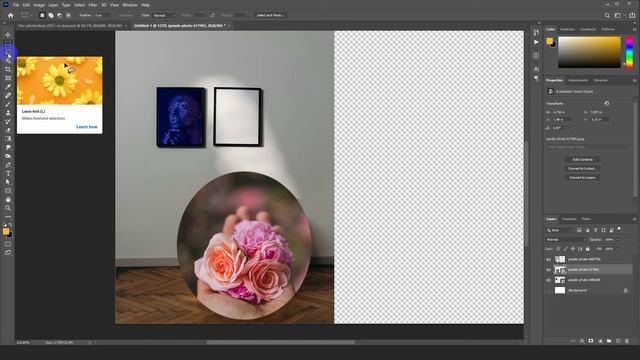The width and height of the screenshot is (640, 360).
Task: Select the Lasso tool in toolbar
Action: (x=8, y=52)
